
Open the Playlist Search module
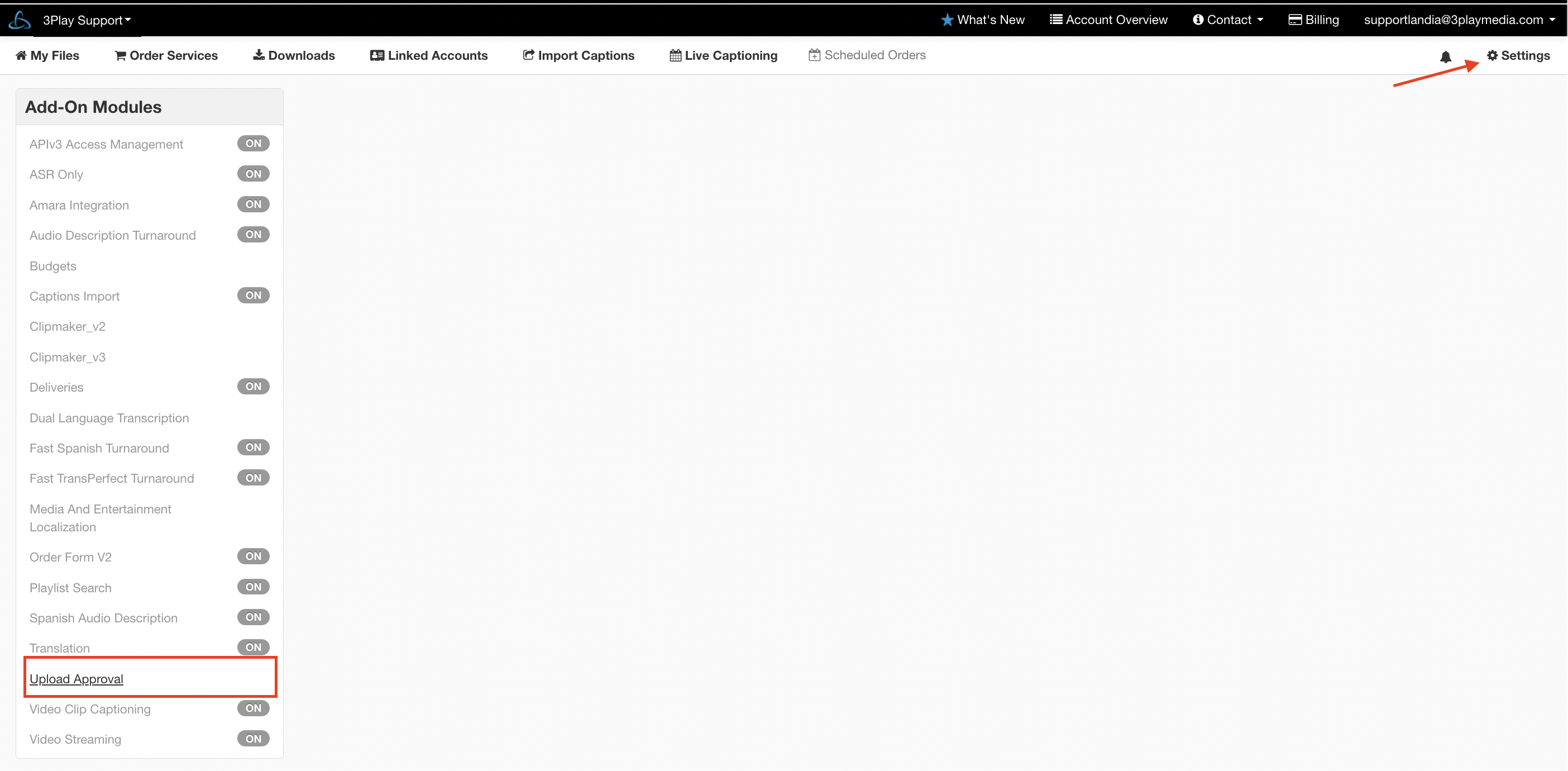click(70, 588)
